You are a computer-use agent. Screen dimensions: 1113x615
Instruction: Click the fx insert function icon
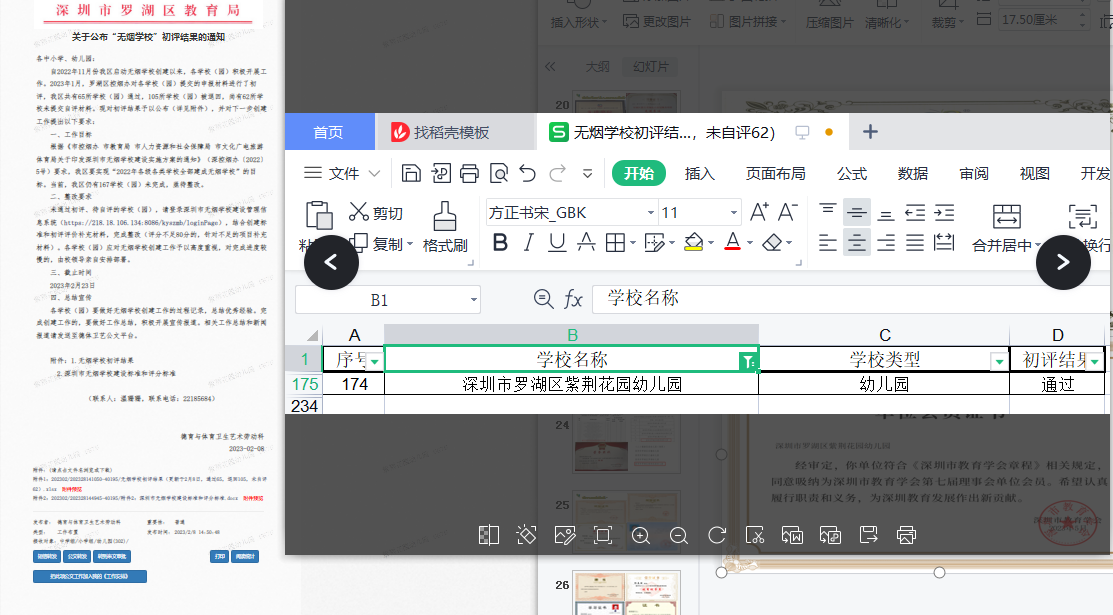click(x=573, y=299)
